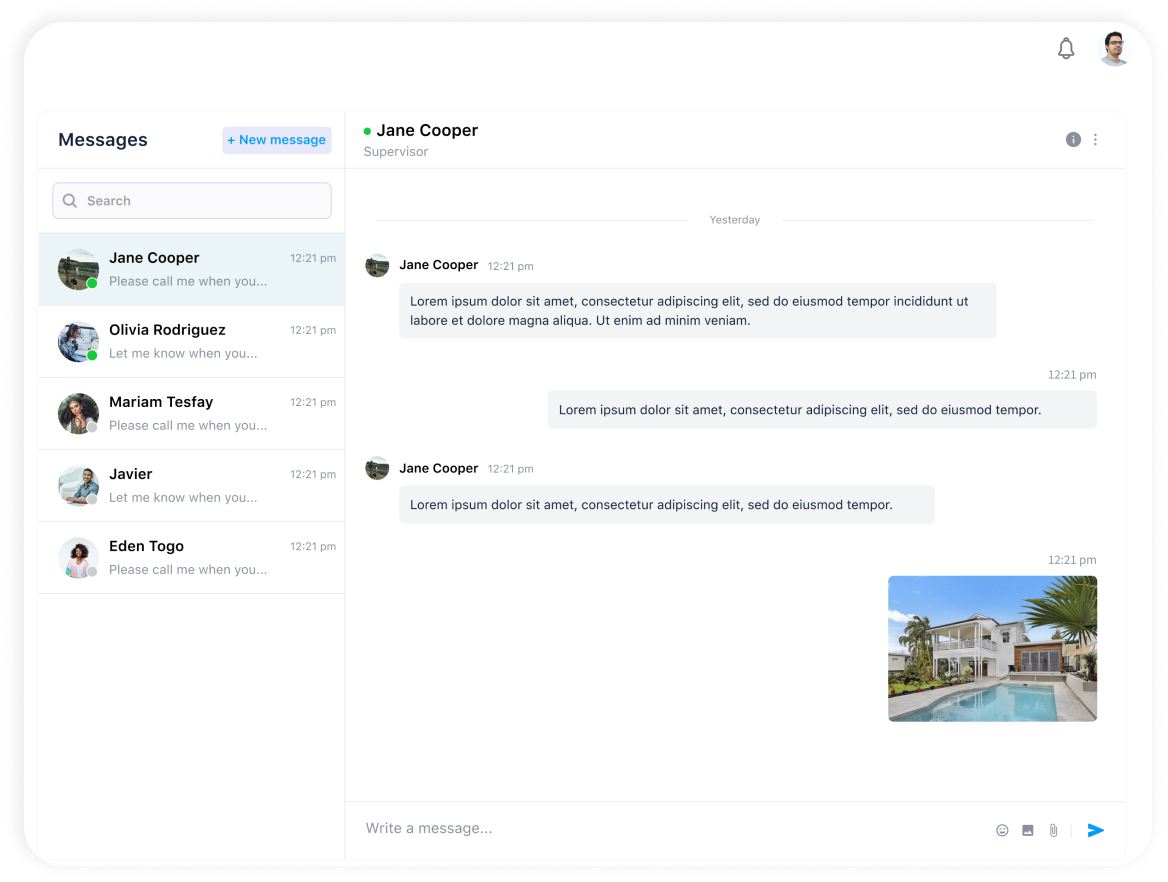Viewport: 1168px width, 882px height.
Task: Insert an emoji via smiley icon
Action: pos(1002,830)
